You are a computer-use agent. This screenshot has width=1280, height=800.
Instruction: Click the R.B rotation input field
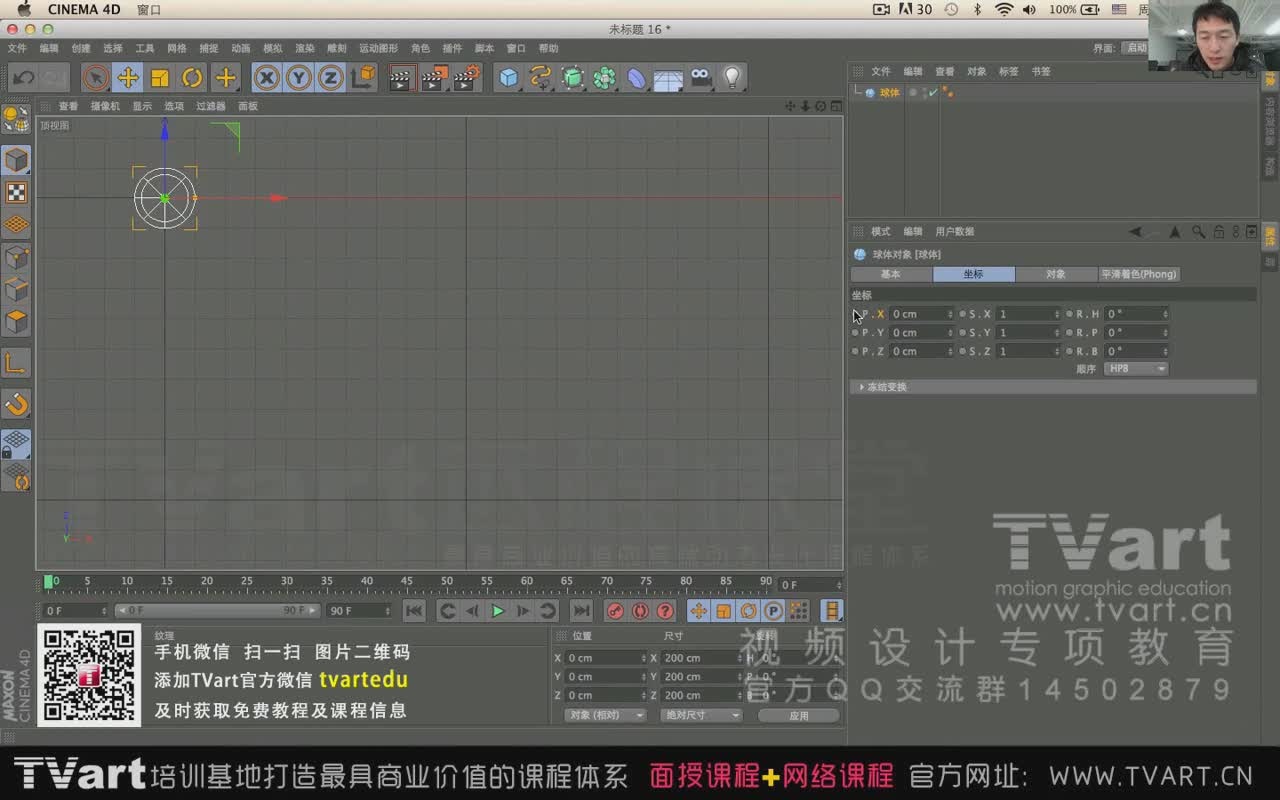(1136, 351)
